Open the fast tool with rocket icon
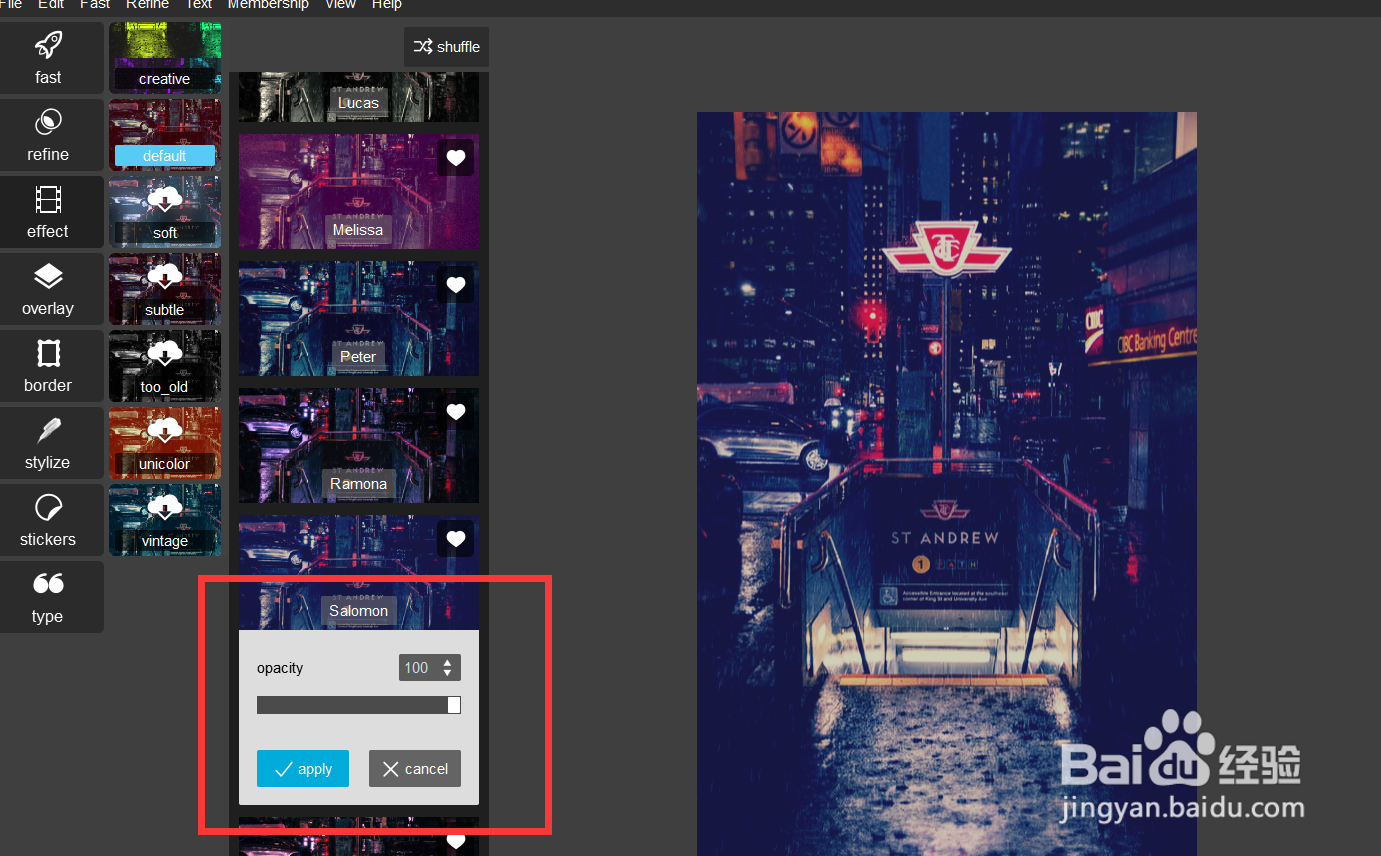 coord(48,58)
